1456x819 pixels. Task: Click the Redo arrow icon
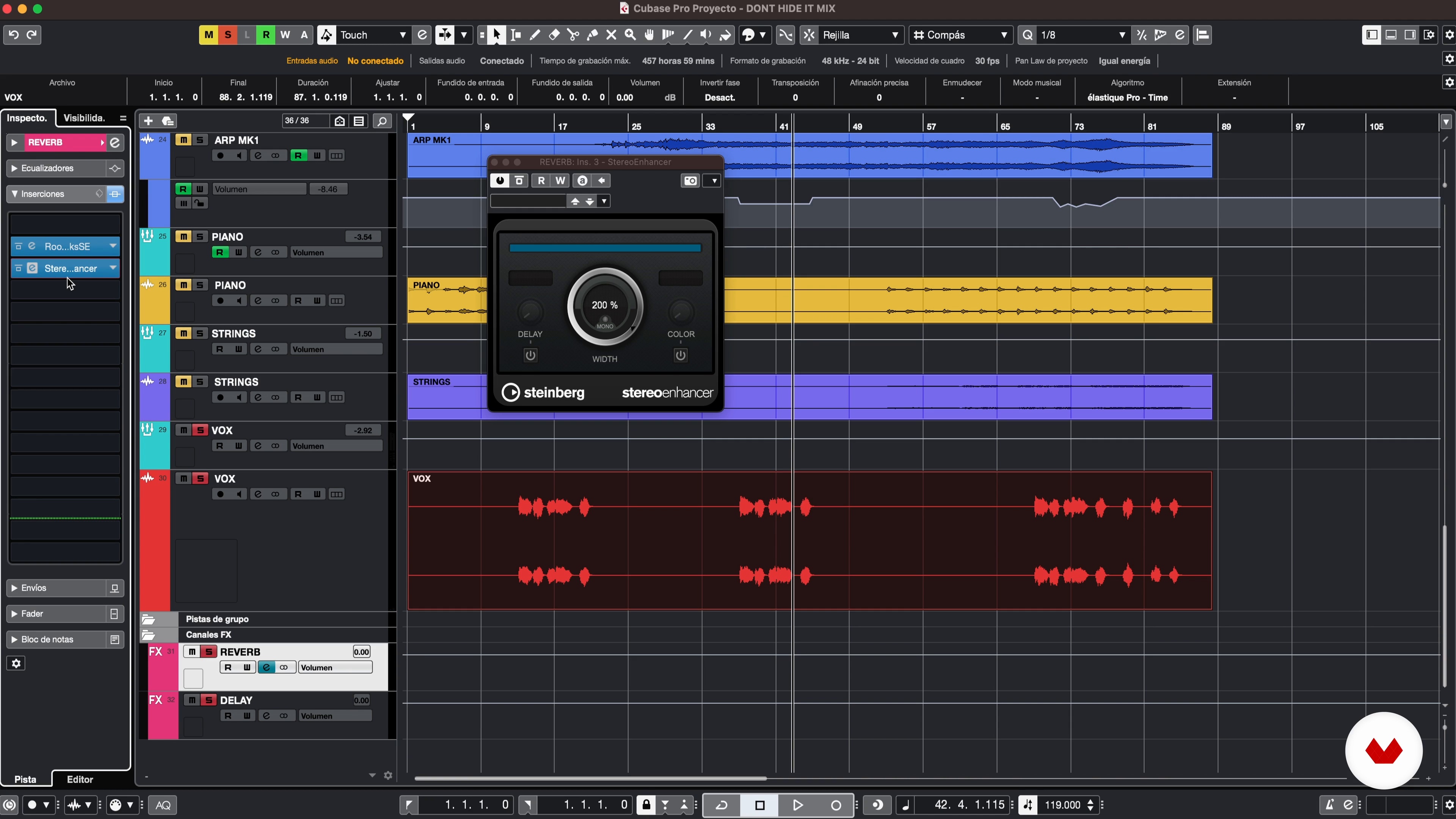(31, 35)
